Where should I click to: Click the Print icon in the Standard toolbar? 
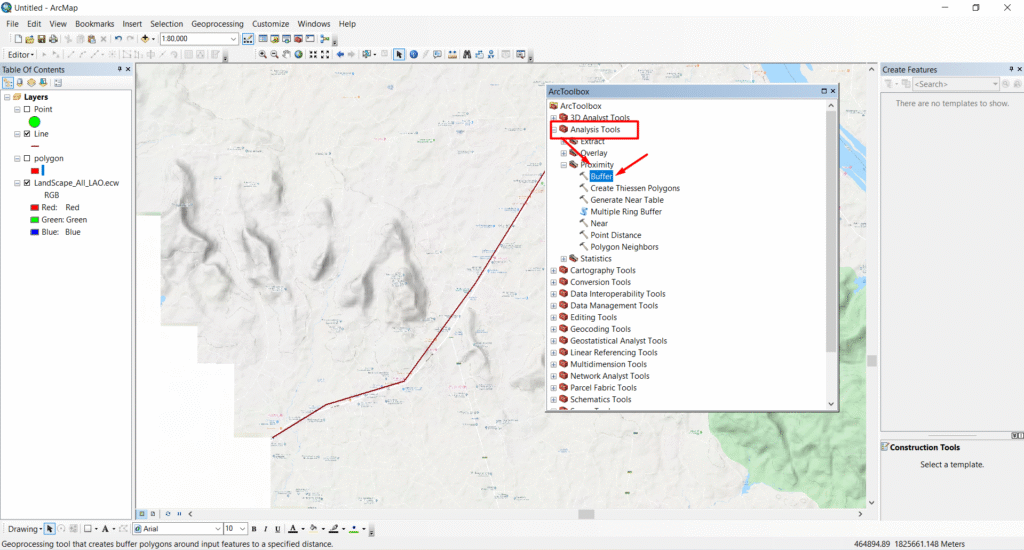click(x=53, y=39)
